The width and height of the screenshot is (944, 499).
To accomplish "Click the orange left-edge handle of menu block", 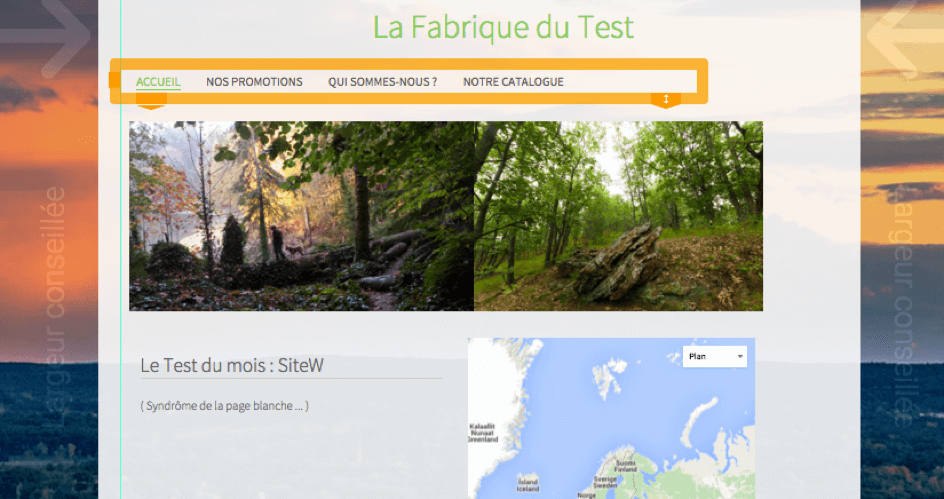I will click(x=116, y=81).
